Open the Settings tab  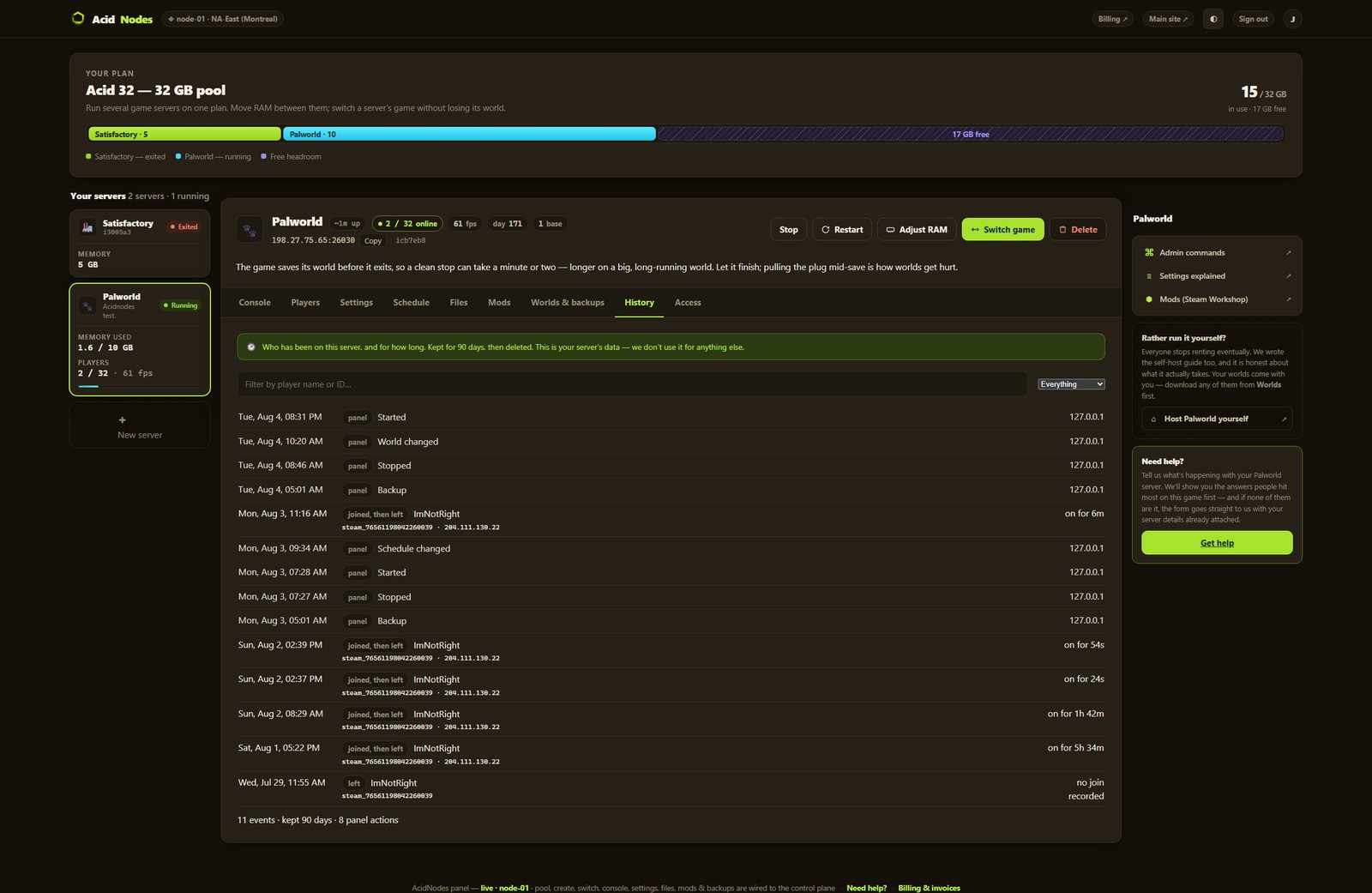[357, 303]
